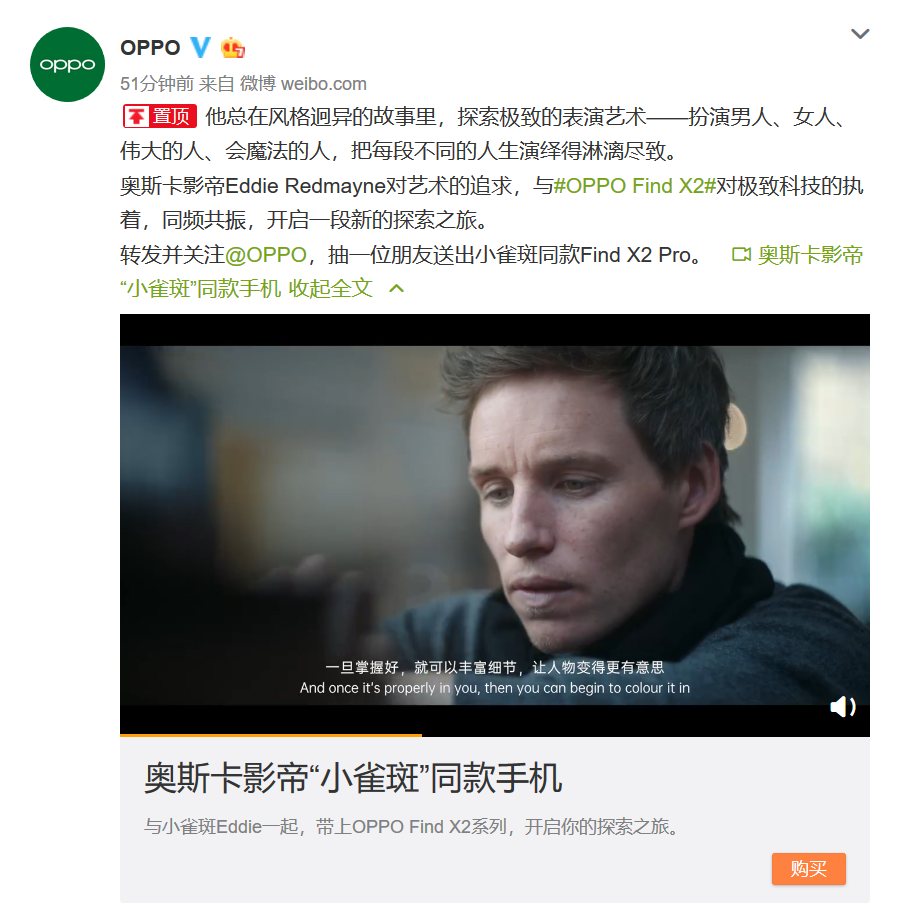Click the OPPO account name
900x908 pixels.
point(150,47)
